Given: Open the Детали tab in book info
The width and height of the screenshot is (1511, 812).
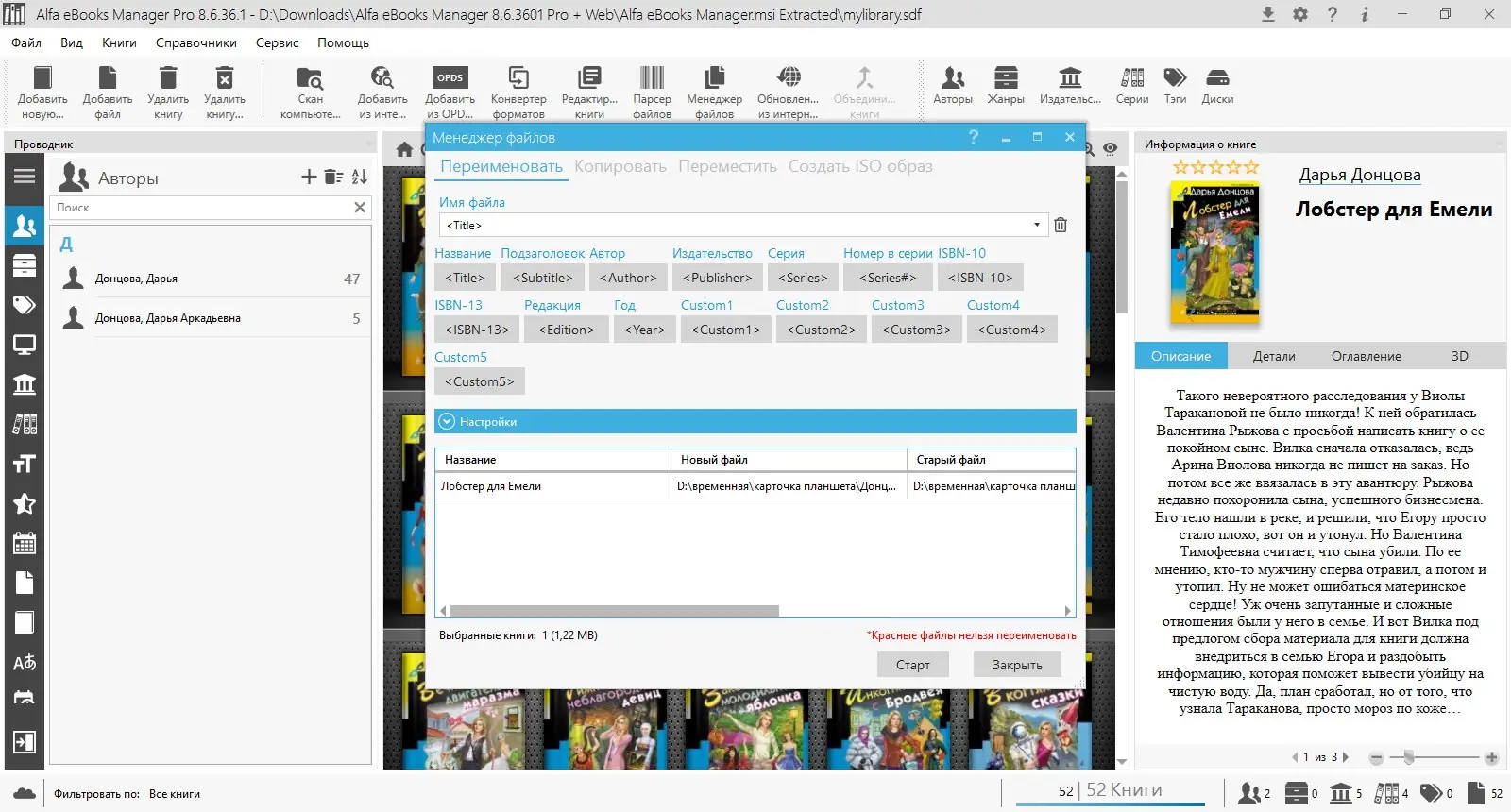Looking at the screenshot, I should click(x=1274, y=356).
